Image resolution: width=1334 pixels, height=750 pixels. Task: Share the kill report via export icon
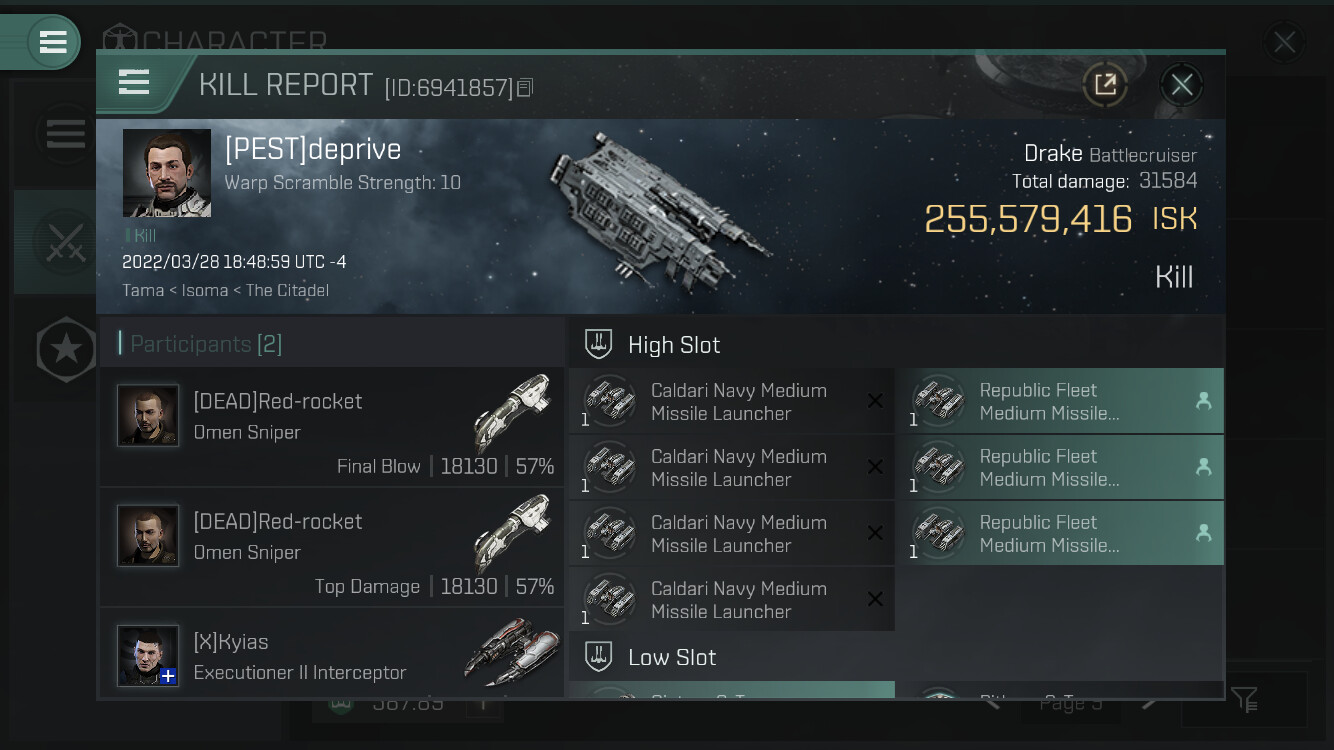click(x=1105, y=85)
